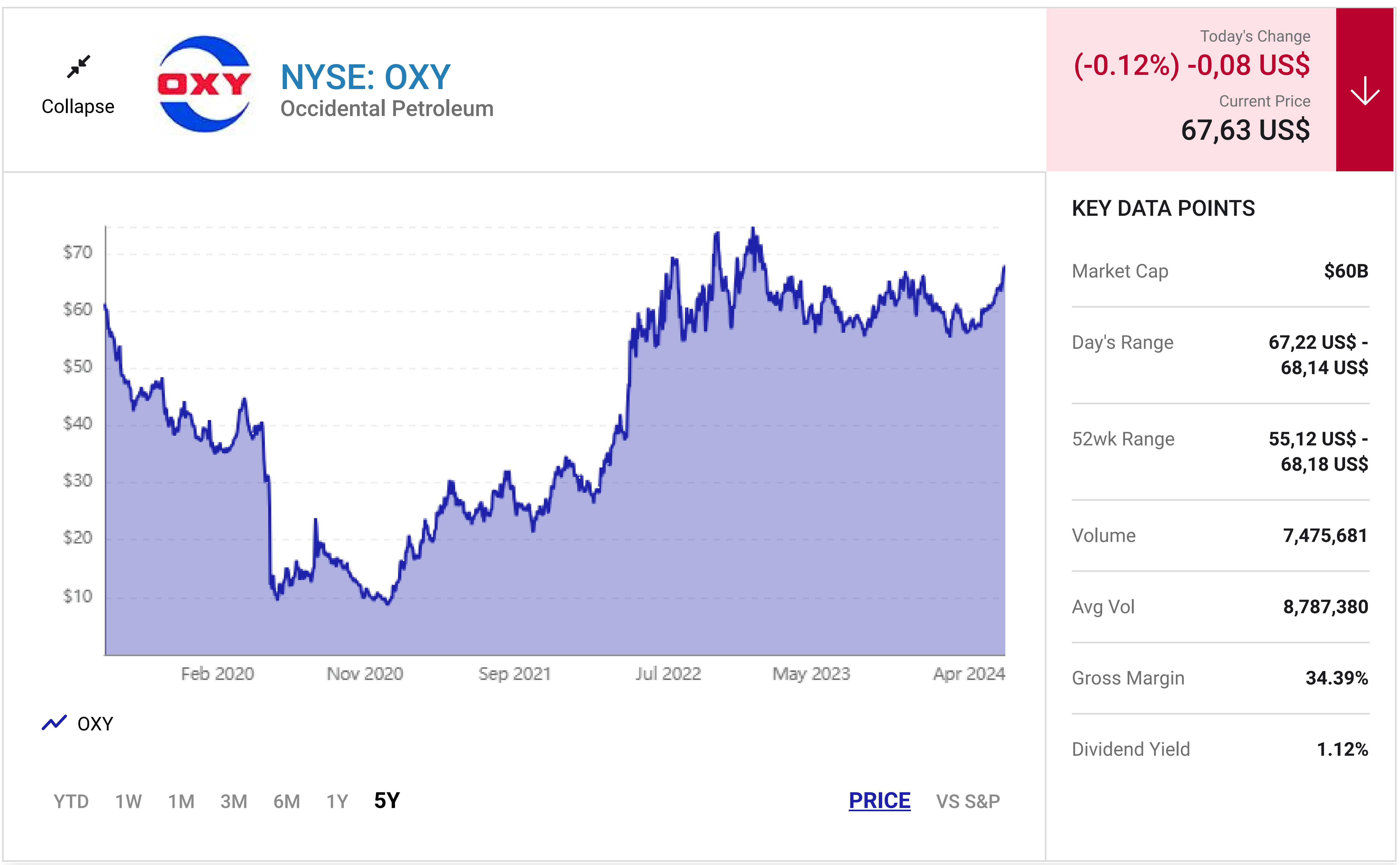Select the 5Y time range
This screenshot has width=1400, height=865.
pyautogui.click(x=387, y=800)
